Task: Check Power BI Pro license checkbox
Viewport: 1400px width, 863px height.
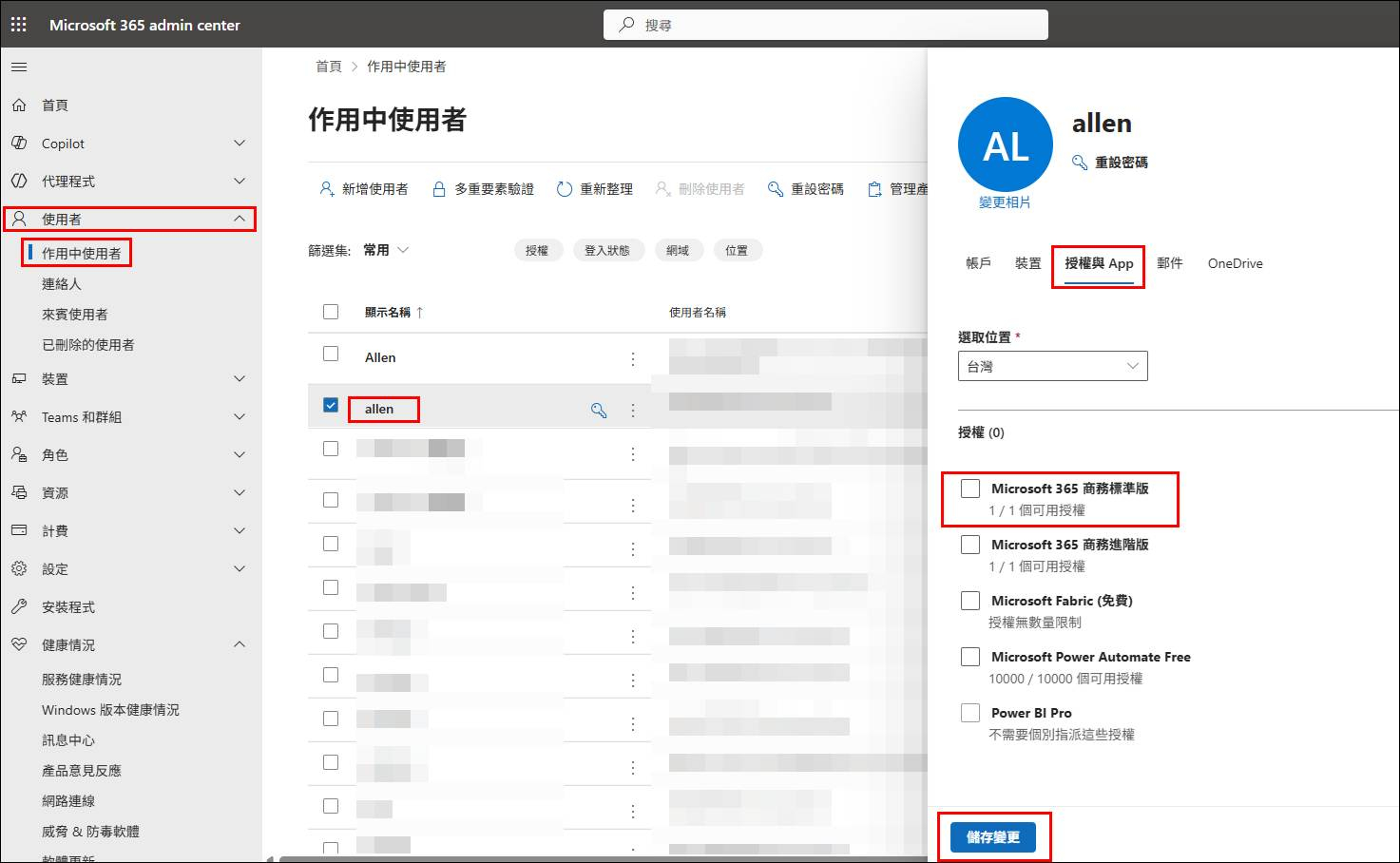Action: click(970, 713)
